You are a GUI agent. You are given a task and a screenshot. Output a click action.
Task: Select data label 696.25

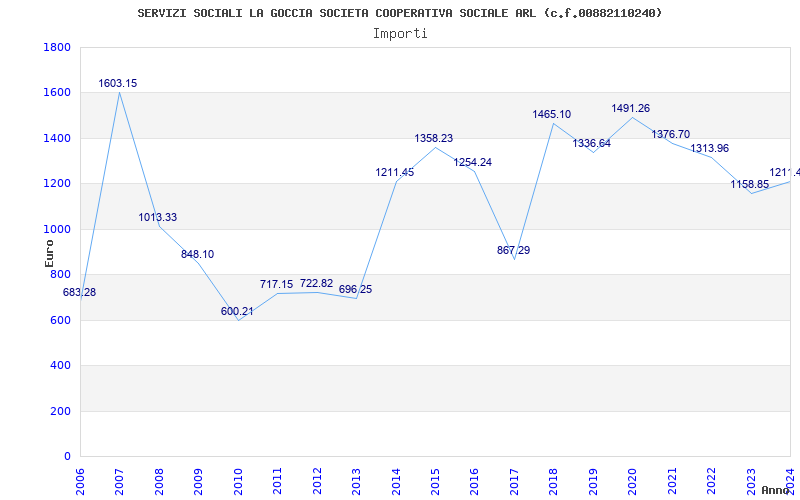click(356, 289)
